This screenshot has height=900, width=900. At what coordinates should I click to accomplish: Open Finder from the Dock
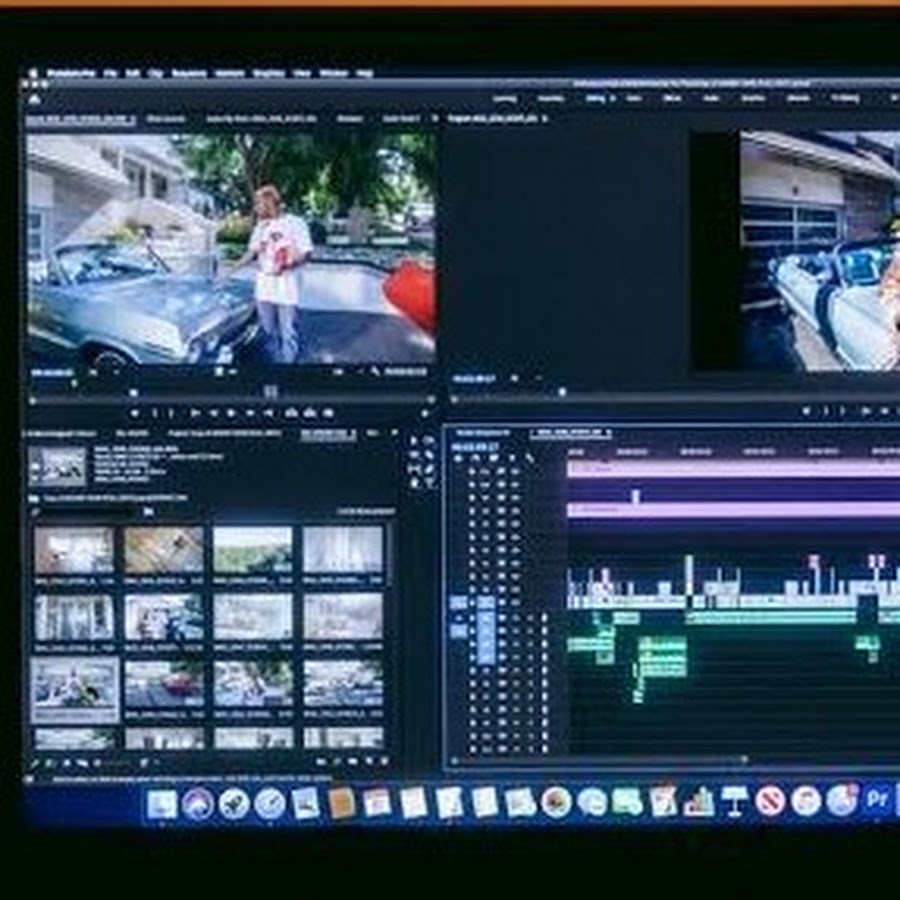(x=162, y=803)
